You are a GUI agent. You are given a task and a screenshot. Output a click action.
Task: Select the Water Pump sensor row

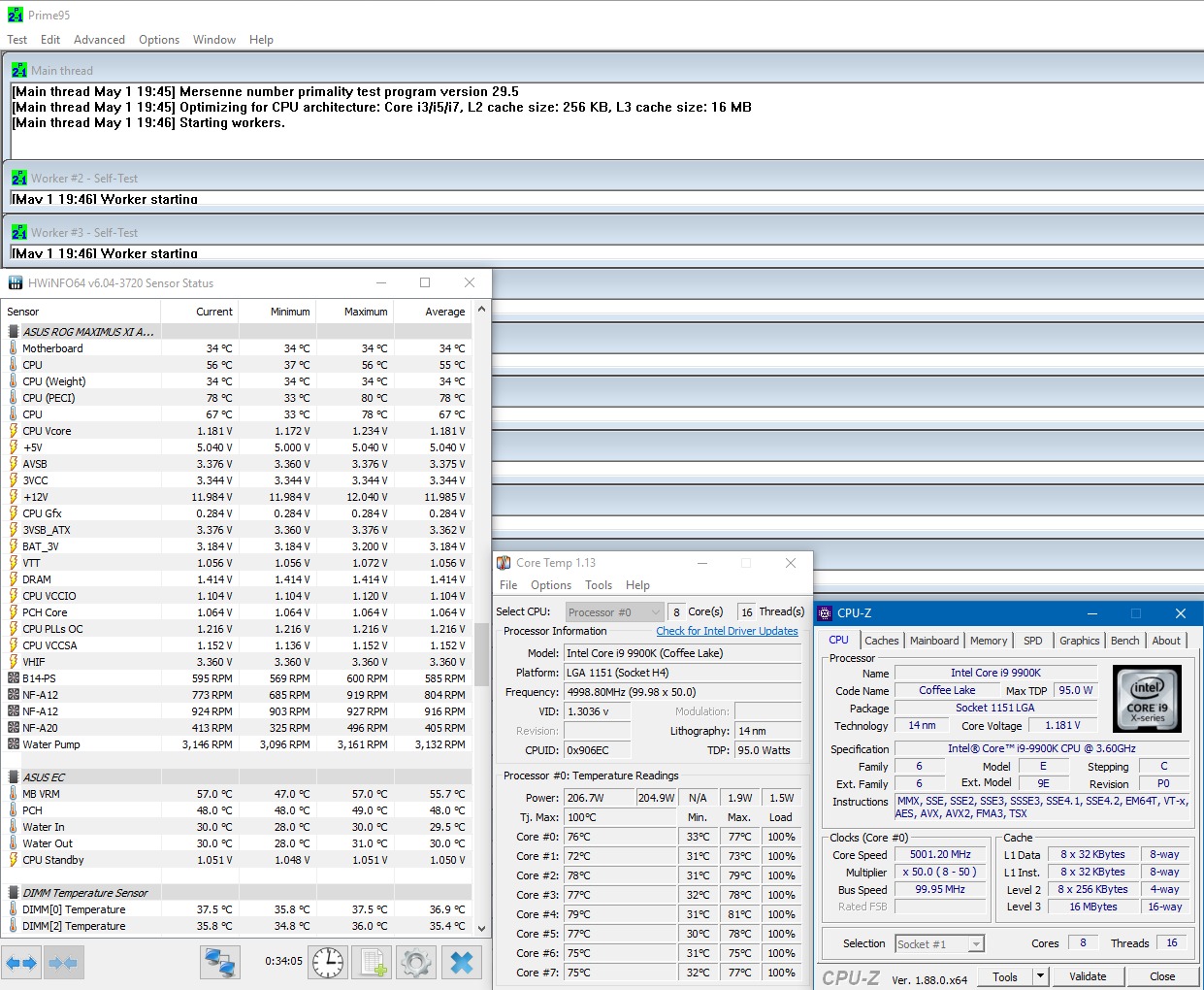coord(51,744)
